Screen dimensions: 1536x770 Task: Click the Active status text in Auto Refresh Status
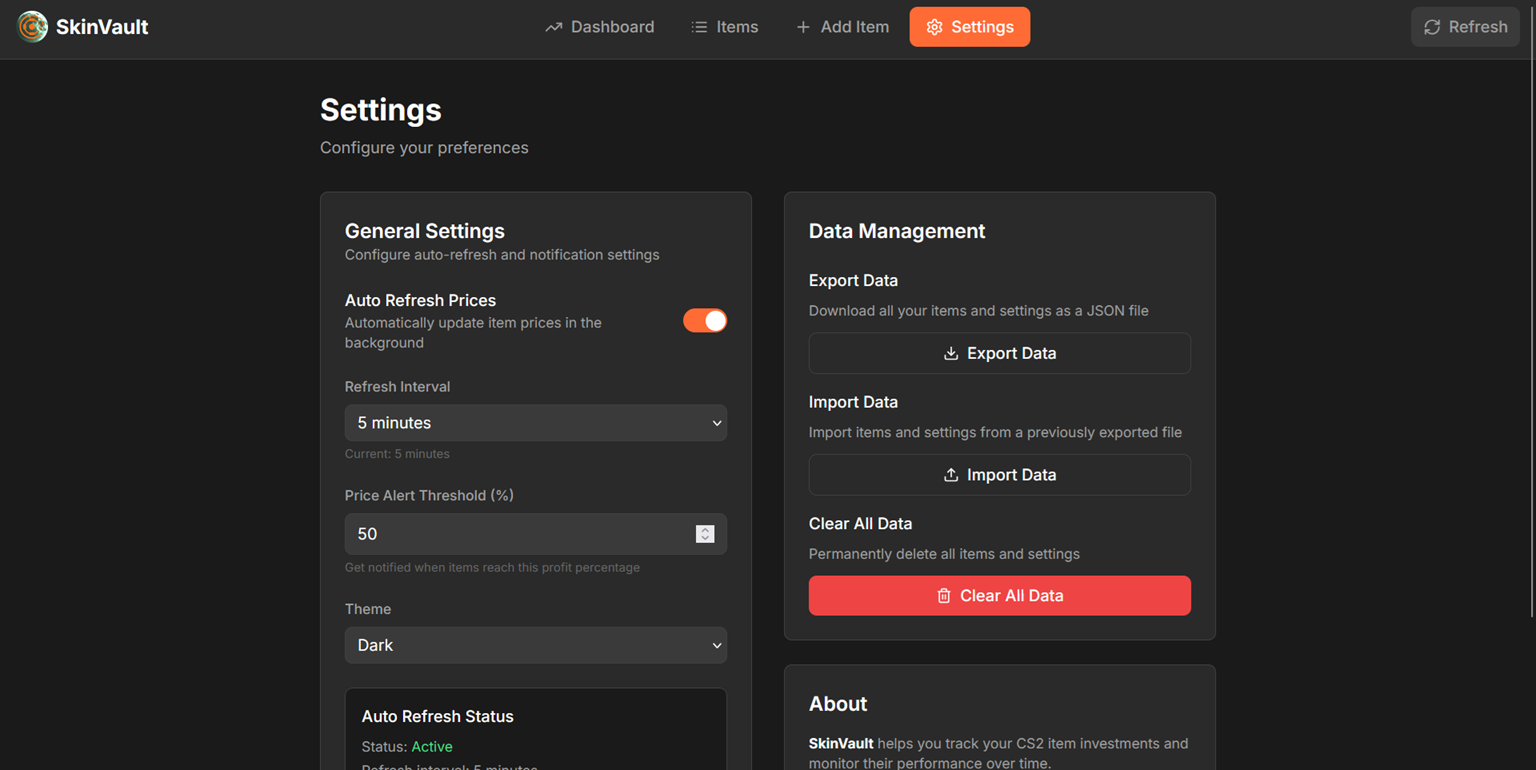pyautogui.click(x=432, y=746)
